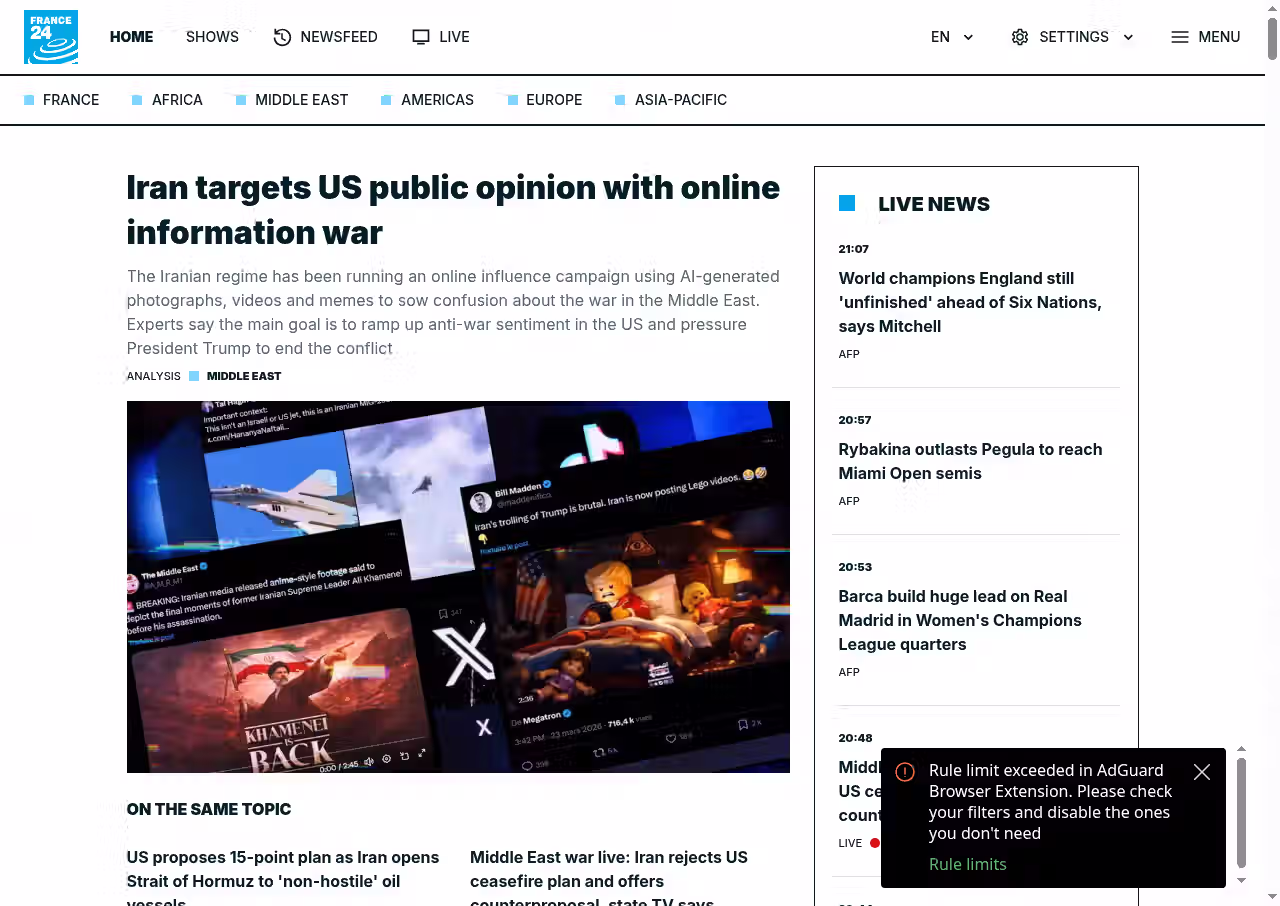The image size is (1280, 906).
Task: Open the Africa region section
Action: point(177,100)
